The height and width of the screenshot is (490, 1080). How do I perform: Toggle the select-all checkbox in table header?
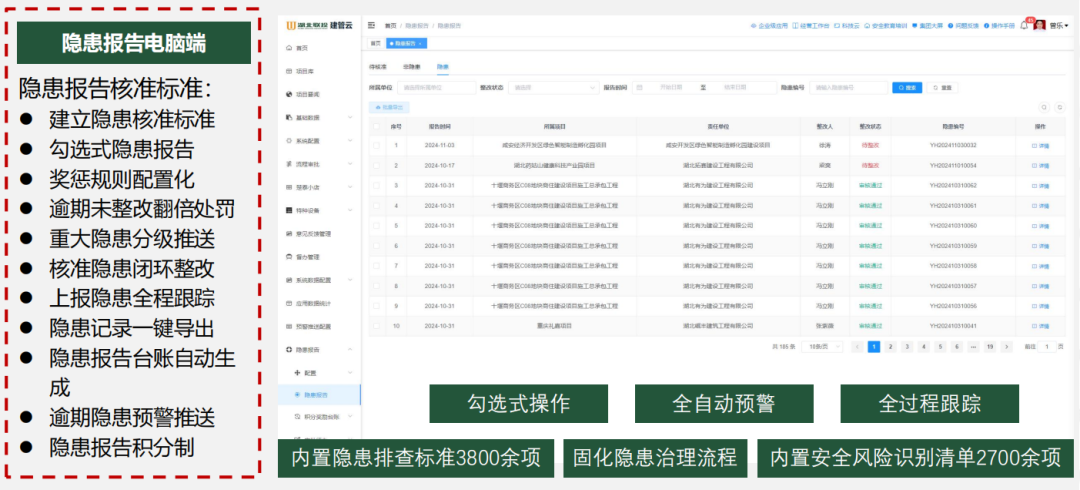376,127
